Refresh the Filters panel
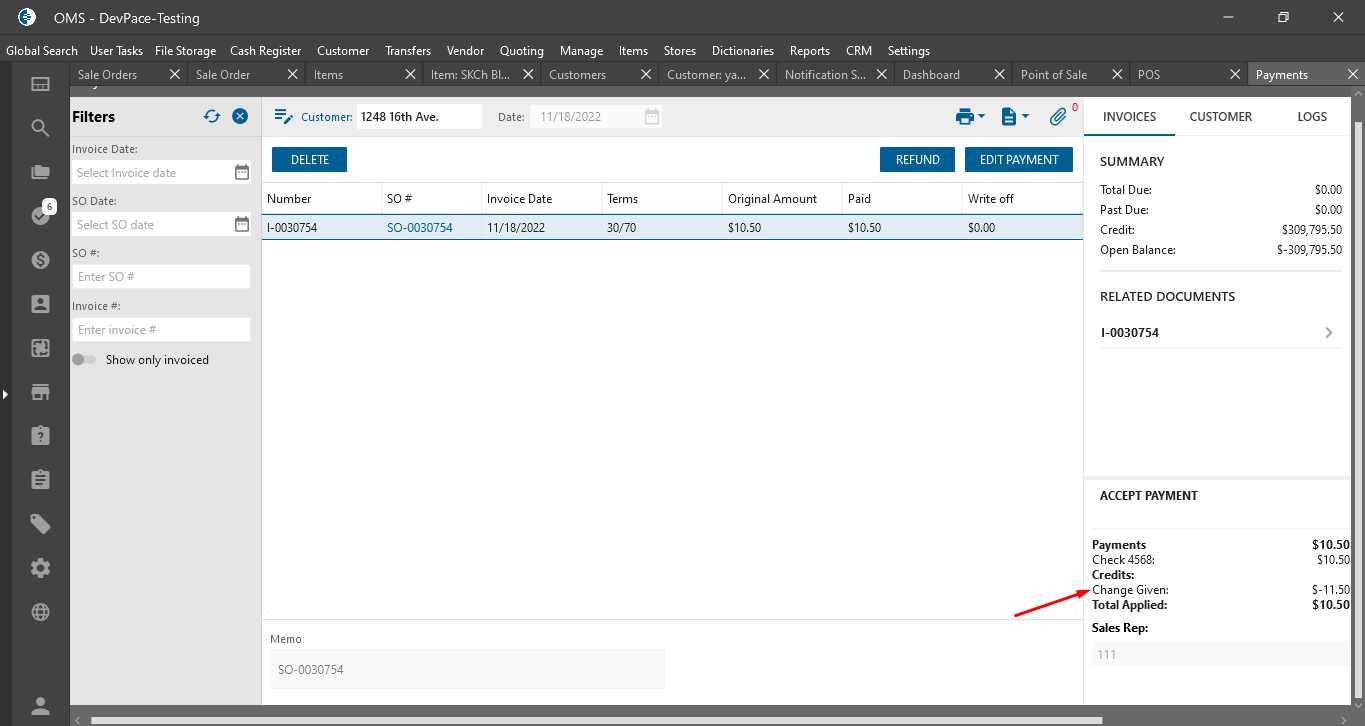This screenshot has width=1365, height=726. tap(212, 116)
